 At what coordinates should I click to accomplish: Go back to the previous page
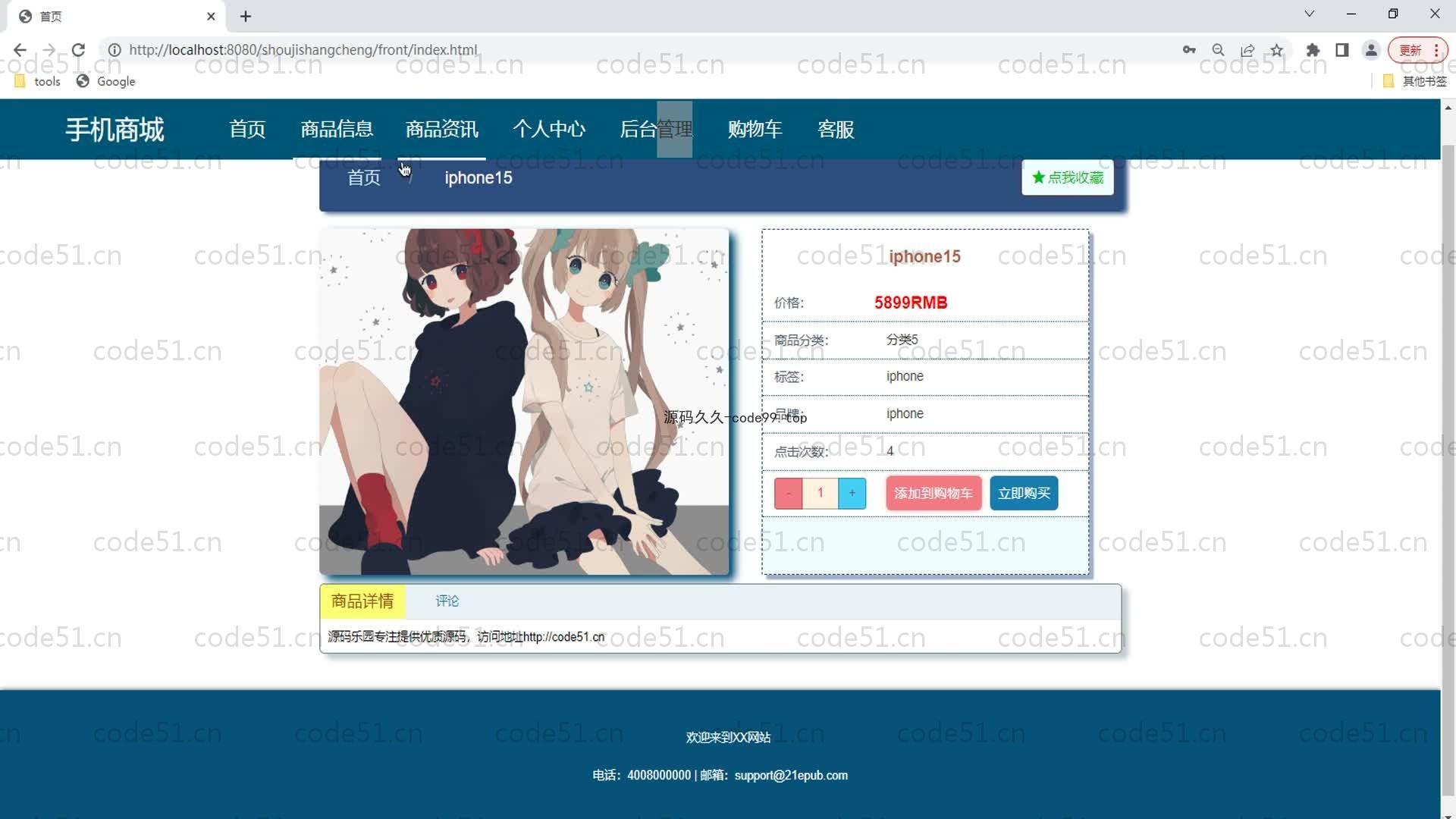pos(20,50)
